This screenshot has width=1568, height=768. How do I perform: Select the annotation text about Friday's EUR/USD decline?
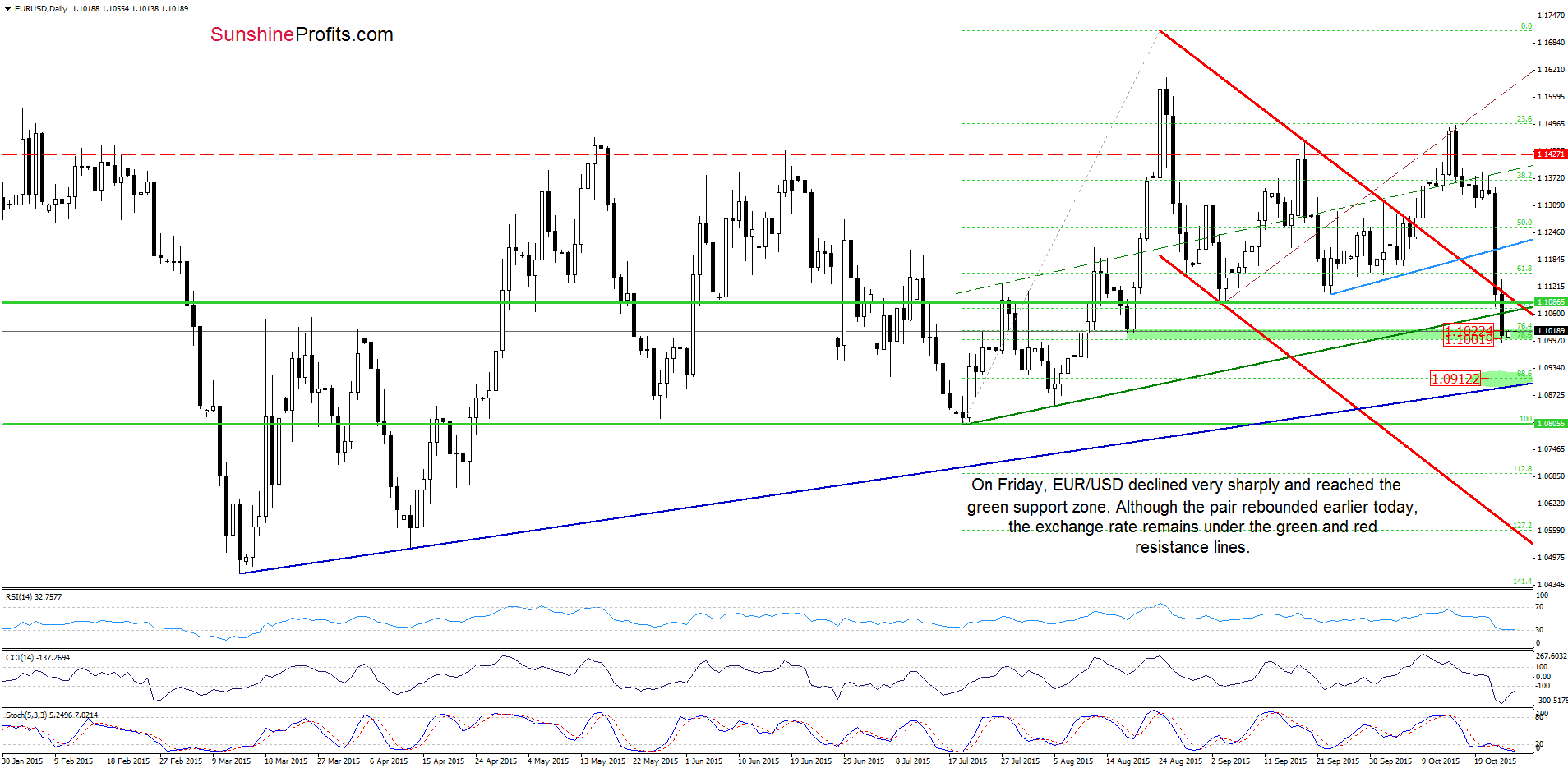point(1192,516)
